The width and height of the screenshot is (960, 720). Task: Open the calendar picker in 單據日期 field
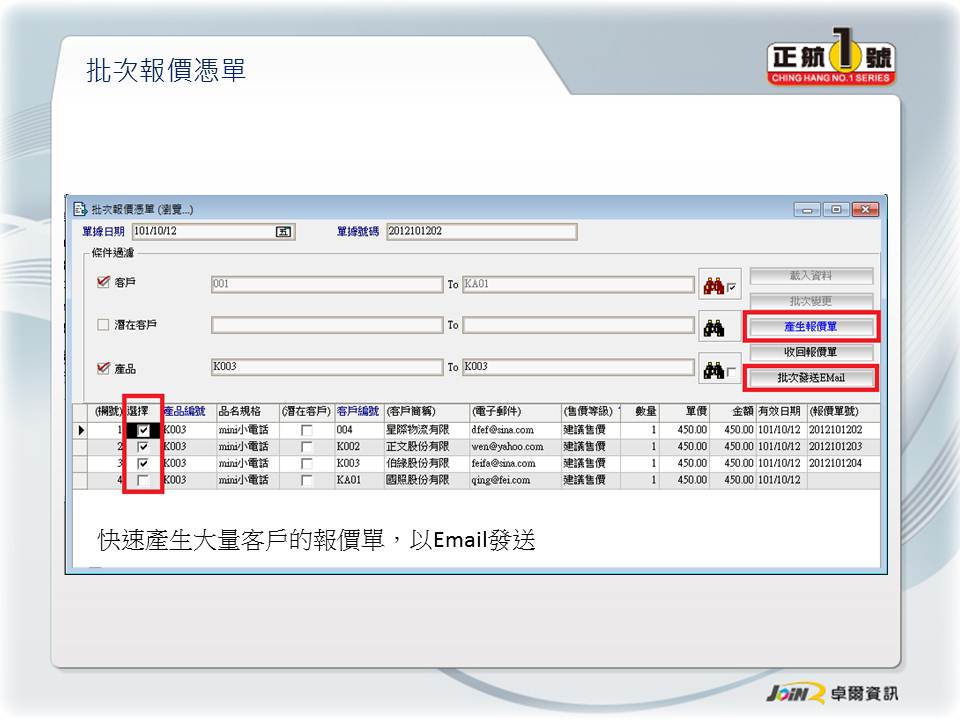(x=283, y=232)
